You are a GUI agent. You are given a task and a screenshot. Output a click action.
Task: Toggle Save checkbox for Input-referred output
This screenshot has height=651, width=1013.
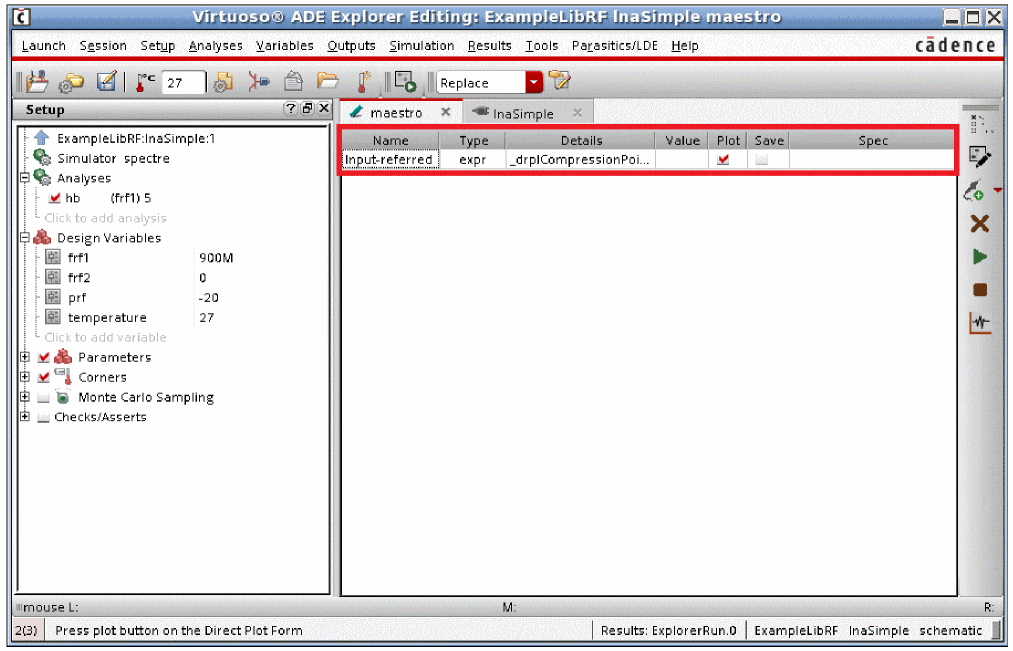click(762, 159)
